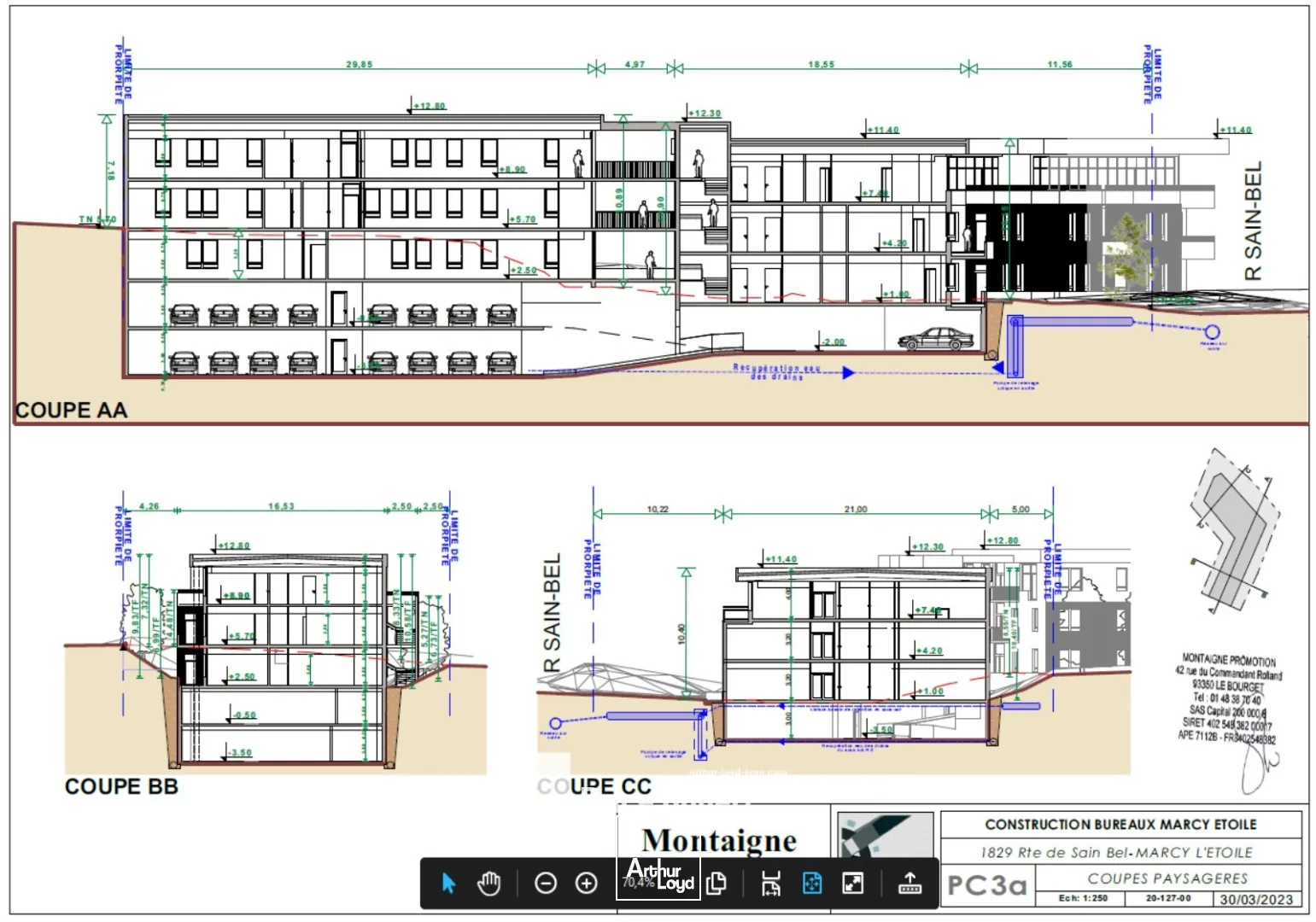Select the fit-to-width layout icon
Viewport: 1316px width, 922px height.
(771, 884)
